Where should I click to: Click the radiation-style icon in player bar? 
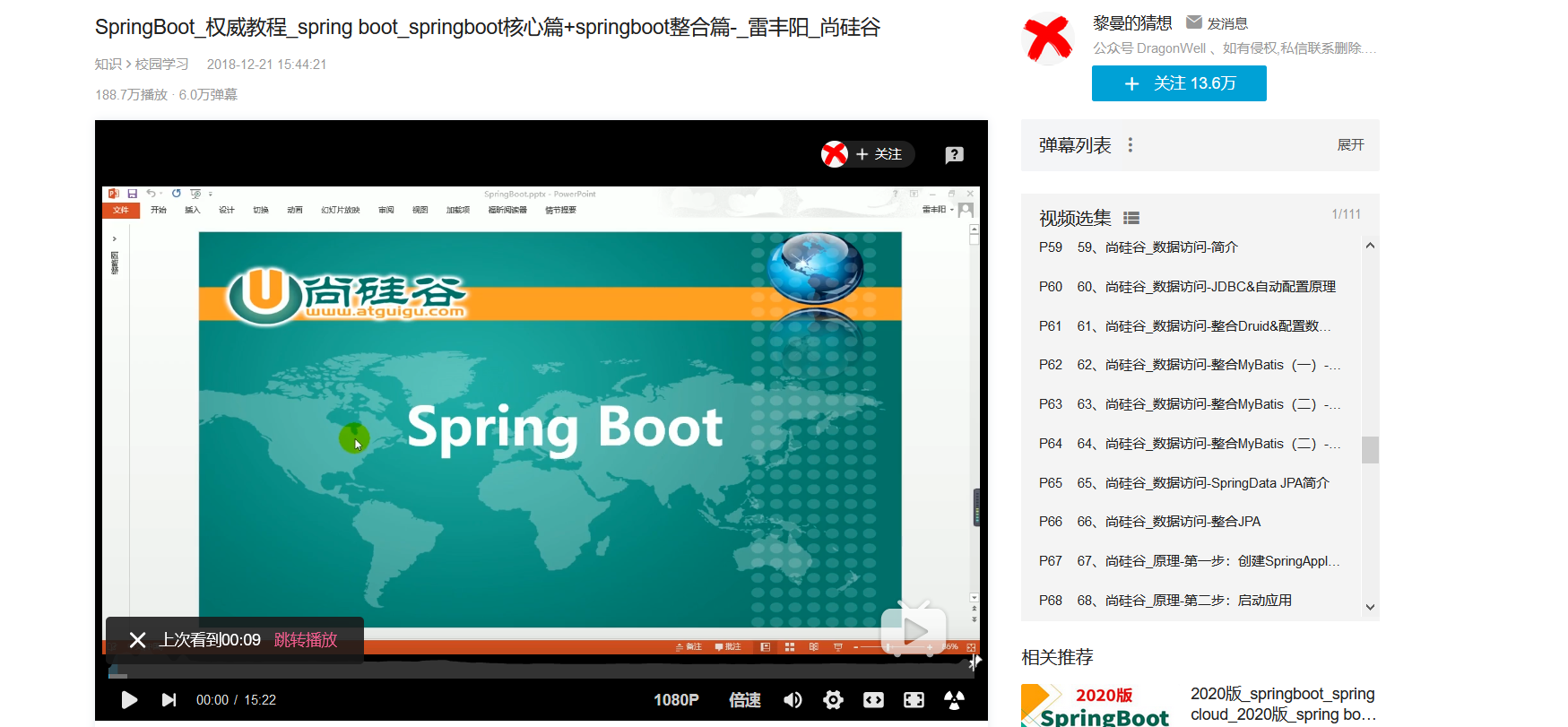[954, 700]
